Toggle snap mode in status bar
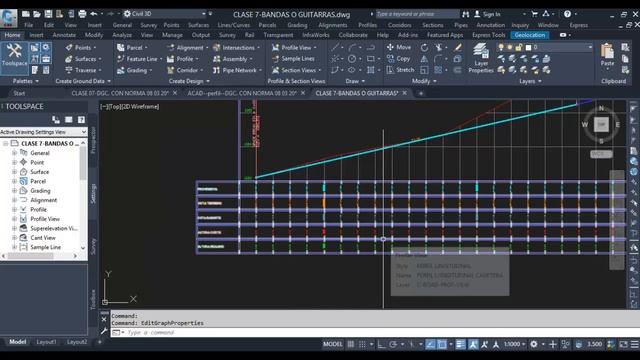 362,344
